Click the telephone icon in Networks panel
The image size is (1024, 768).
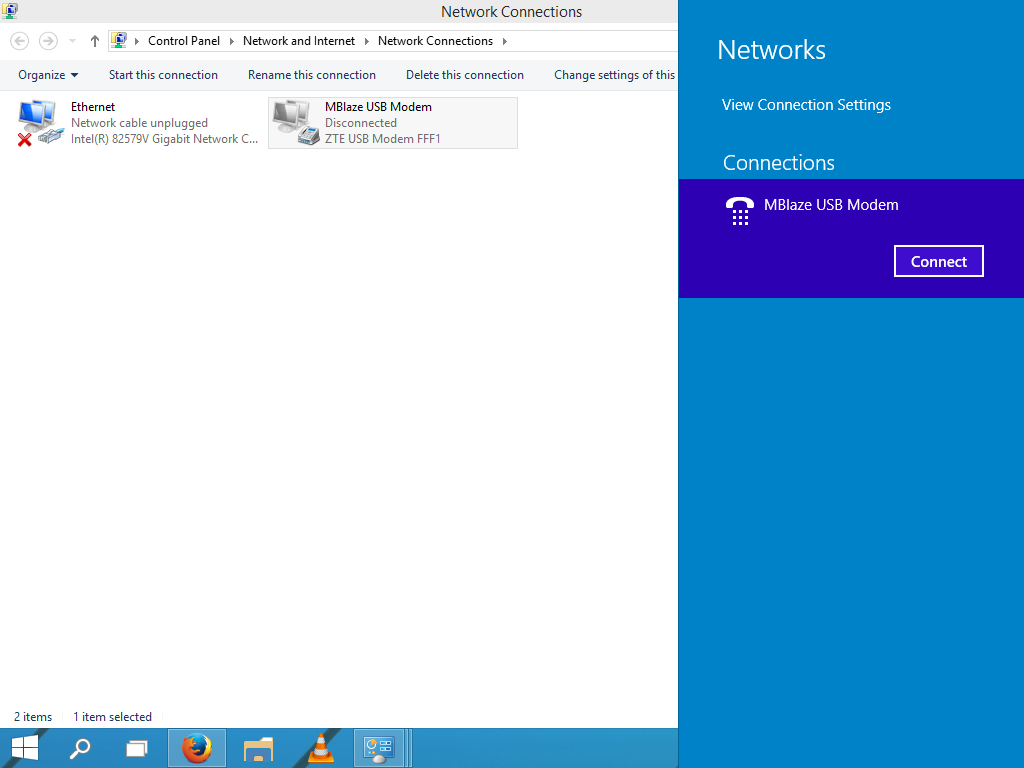click(739, 211)
